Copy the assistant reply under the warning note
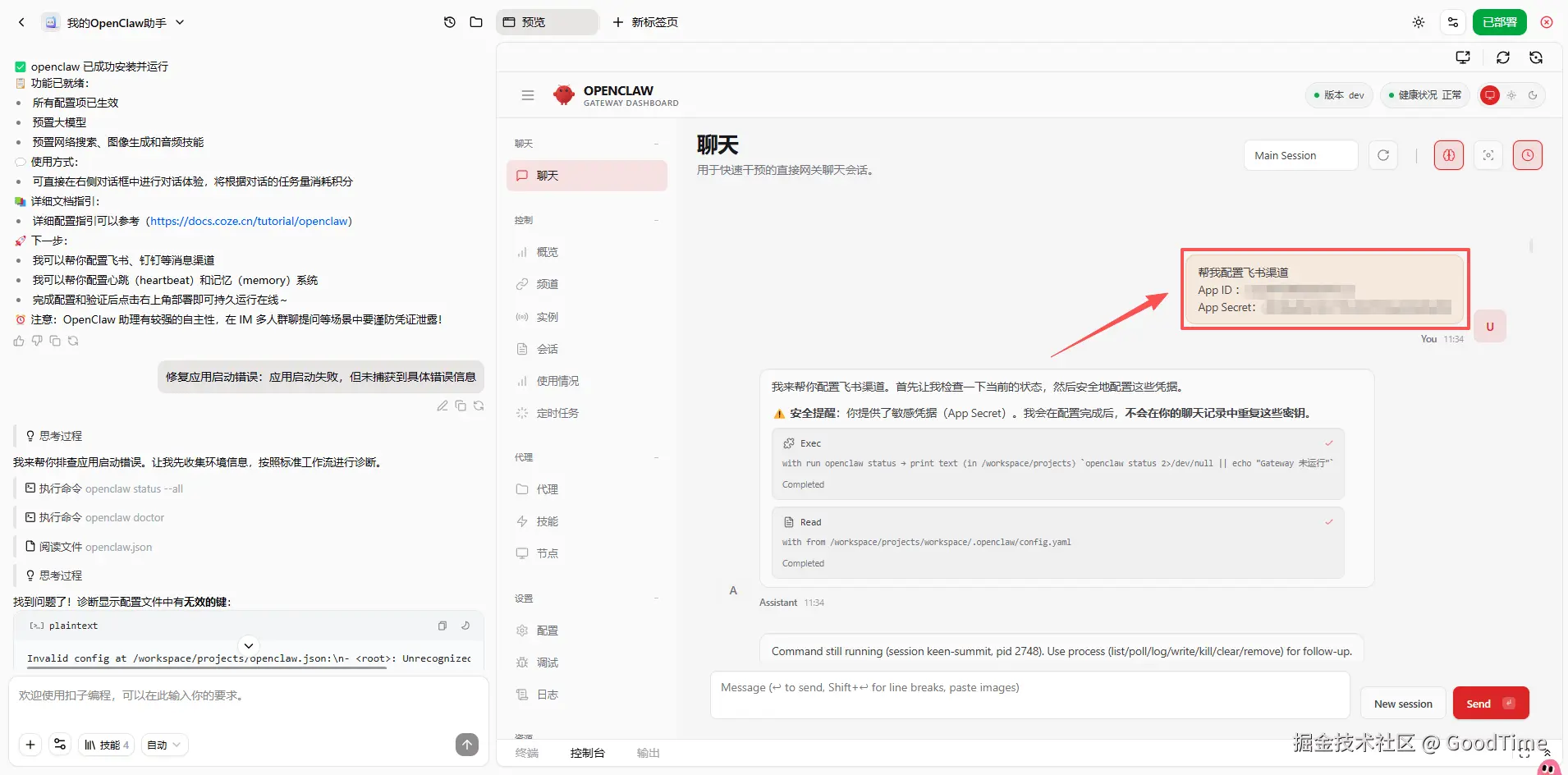Viewport: 1568px width, 775px height. point(55,341)
